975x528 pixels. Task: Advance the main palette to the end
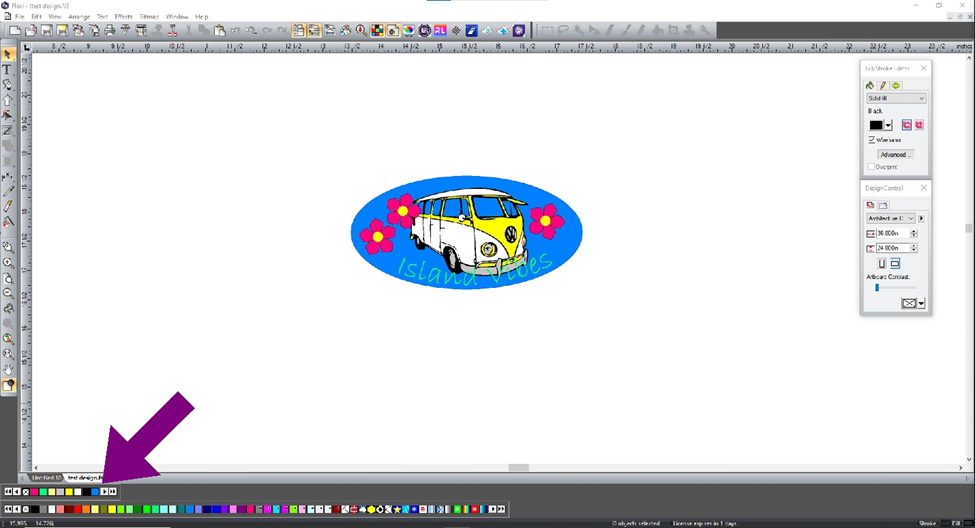pyautogui.click(x=501, y=509)
